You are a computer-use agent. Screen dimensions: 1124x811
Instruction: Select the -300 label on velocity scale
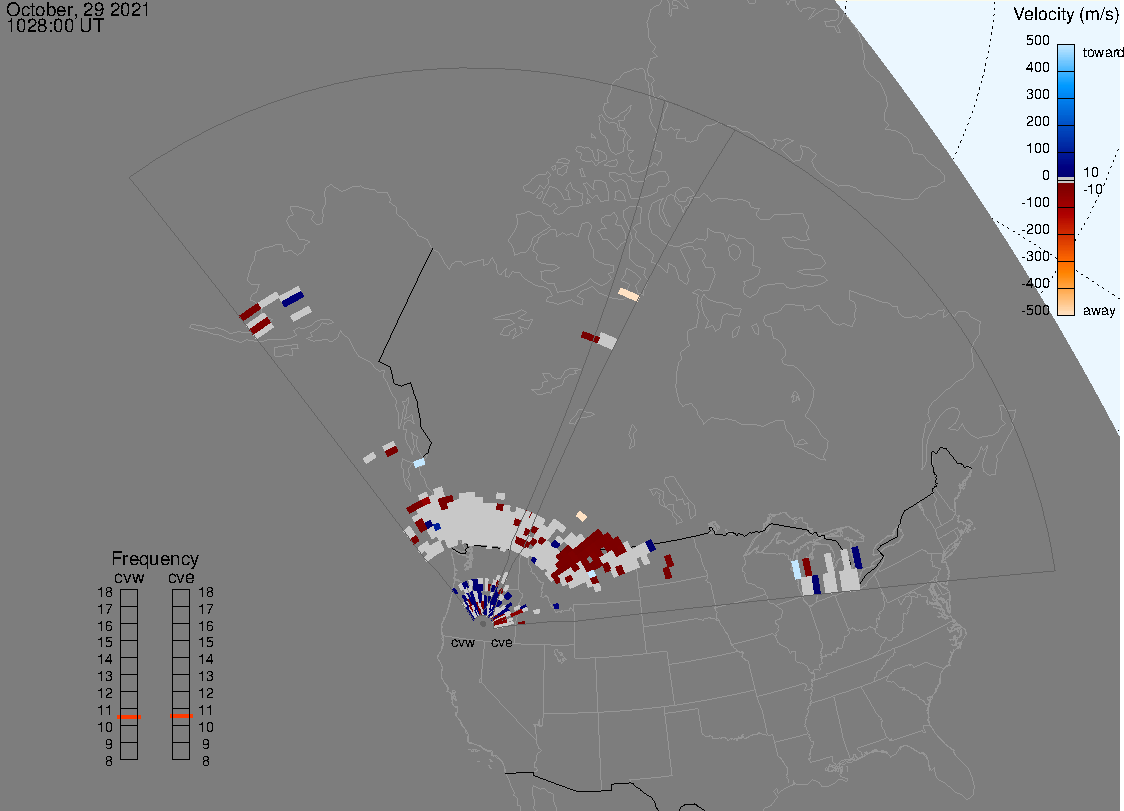coord(1035,256)
